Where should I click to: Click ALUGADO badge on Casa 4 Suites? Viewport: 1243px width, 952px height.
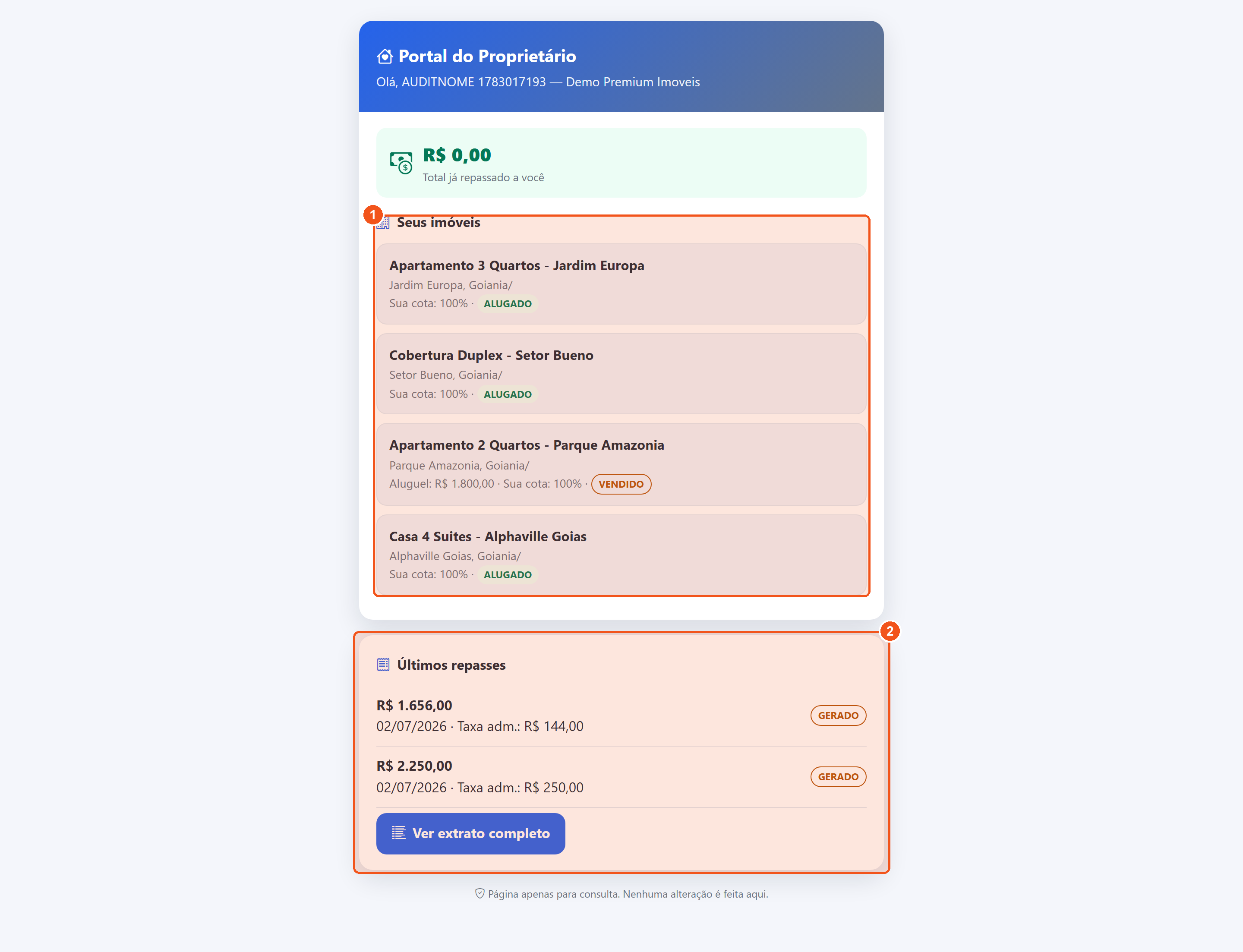pyautogui.click(x=508, y=574)
